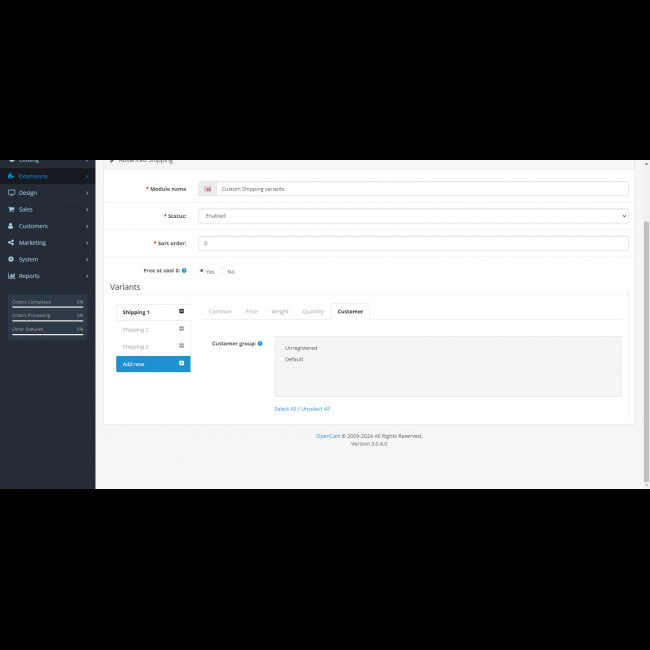
Task: Check the Unregistered customer group box
Action: pyautogui.click(x=281, y=348)
